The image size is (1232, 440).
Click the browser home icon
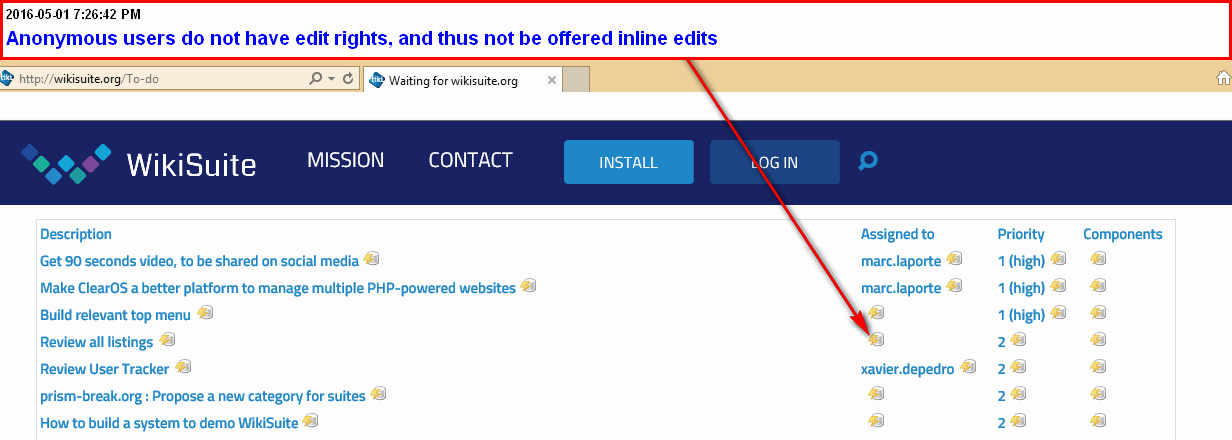[x=1222, y=79]
